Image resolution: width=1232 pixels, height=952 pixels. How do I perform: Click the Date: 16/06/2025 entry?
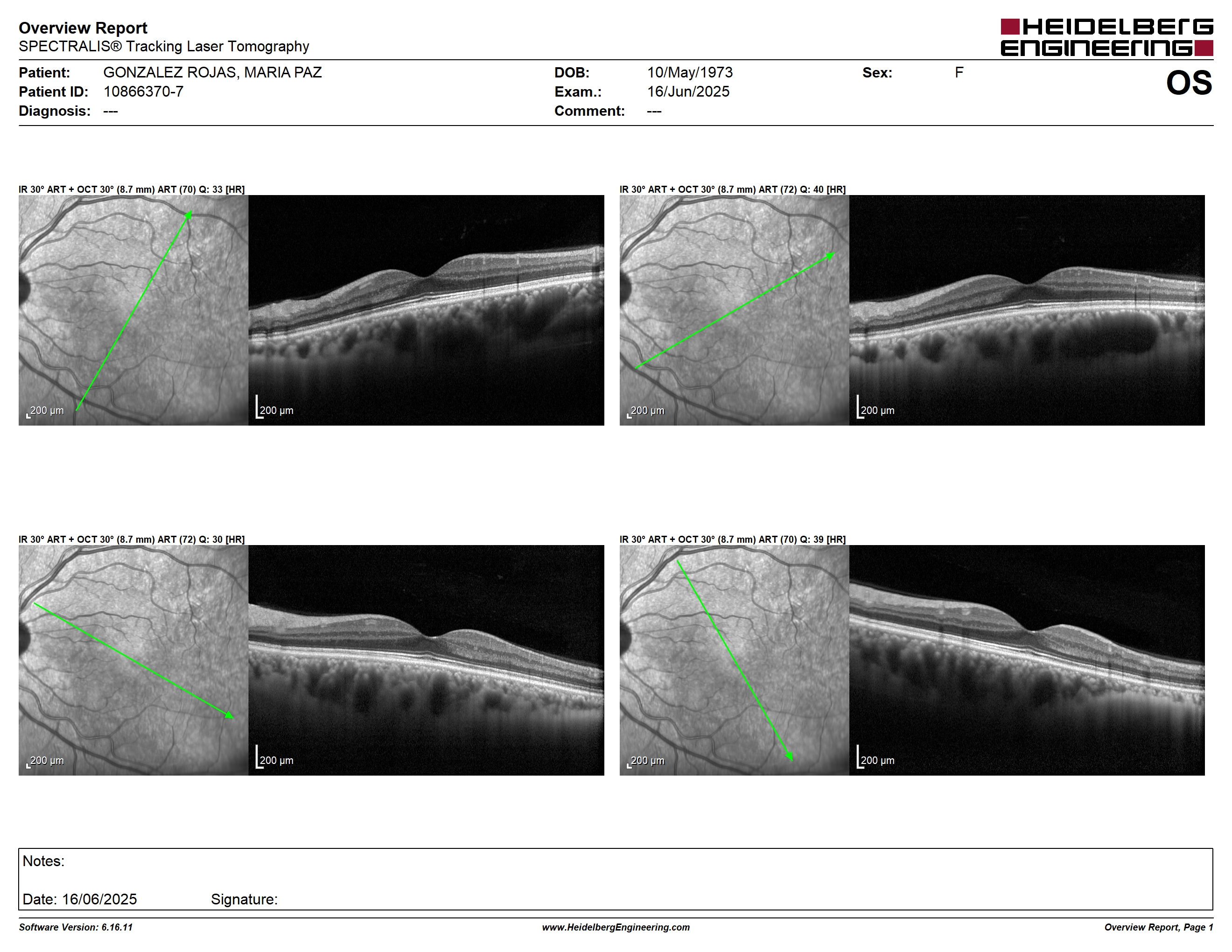pos(79,899)
